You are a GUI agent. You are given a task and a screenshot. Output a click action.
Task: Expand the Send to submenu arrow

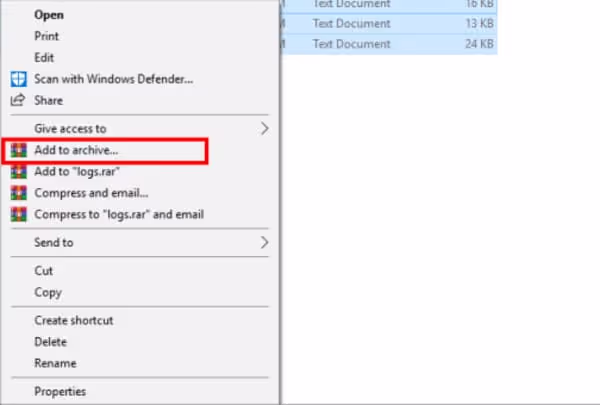(264, 242)
